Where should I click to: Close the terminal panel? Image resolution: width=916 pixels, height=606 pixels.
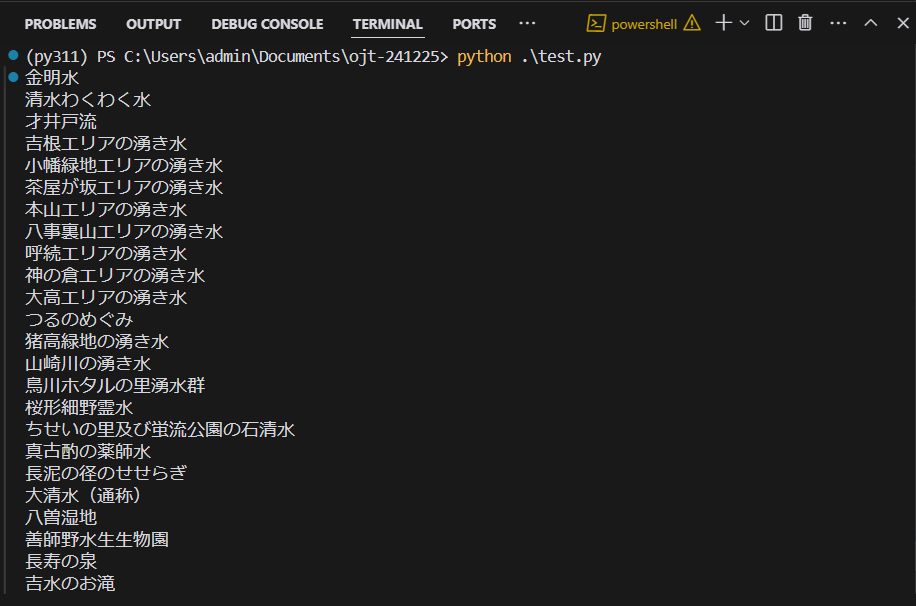pos(903,23)
